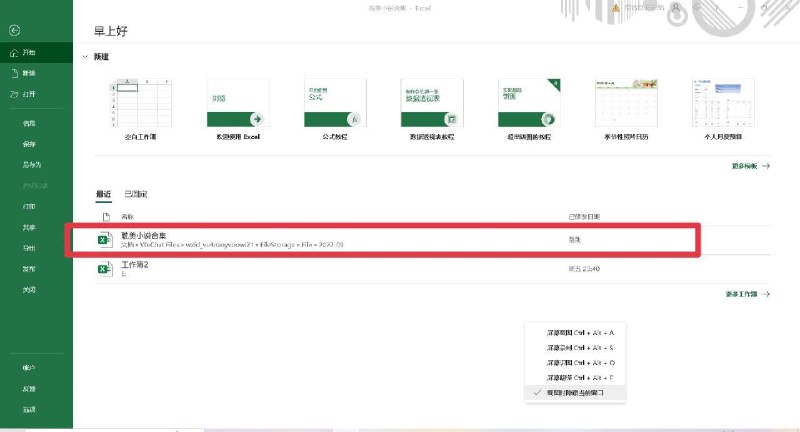Click the help question mark icon
Image resolution: width=800 pixels, height=432 pixels.
(x=717, y=8)
